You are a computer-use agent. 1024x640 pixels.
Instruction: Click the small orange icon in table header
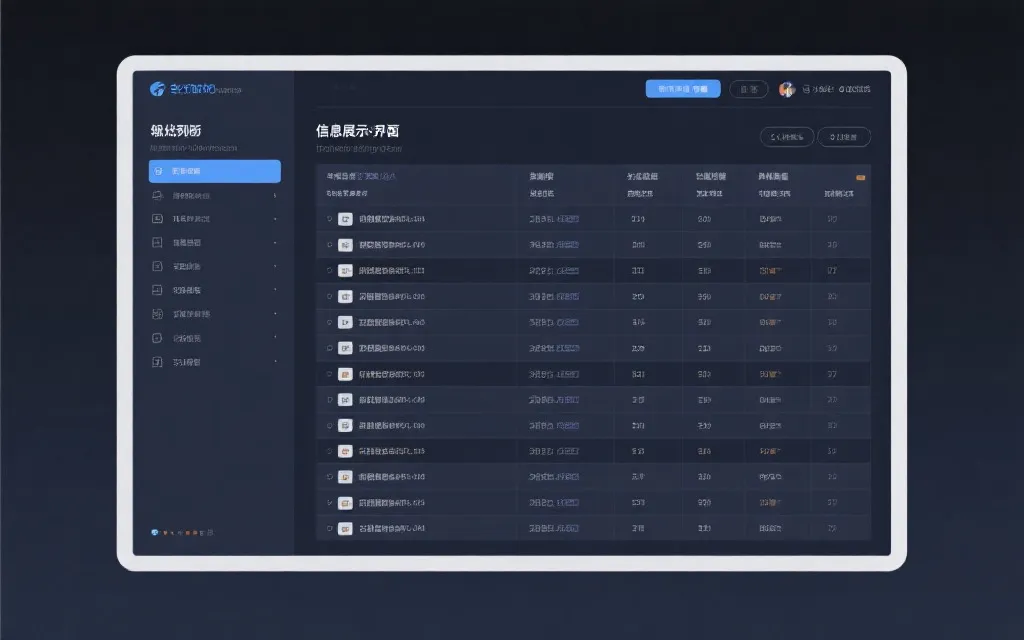click(860, 176)
